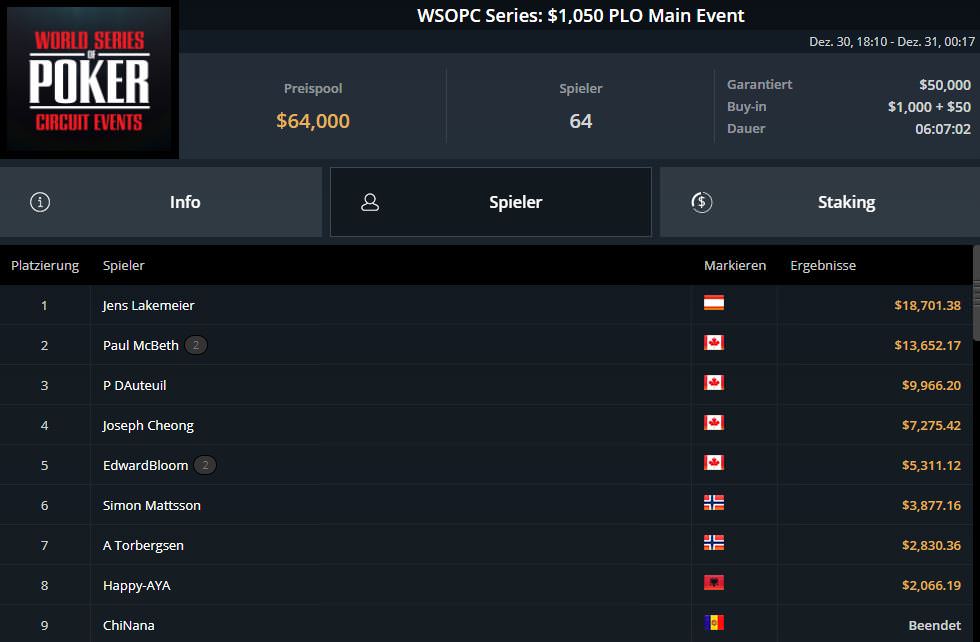Click the flag next to Happy-AYA
The image size is (980, 642).
pyautogui.click(x=714, y=583)
